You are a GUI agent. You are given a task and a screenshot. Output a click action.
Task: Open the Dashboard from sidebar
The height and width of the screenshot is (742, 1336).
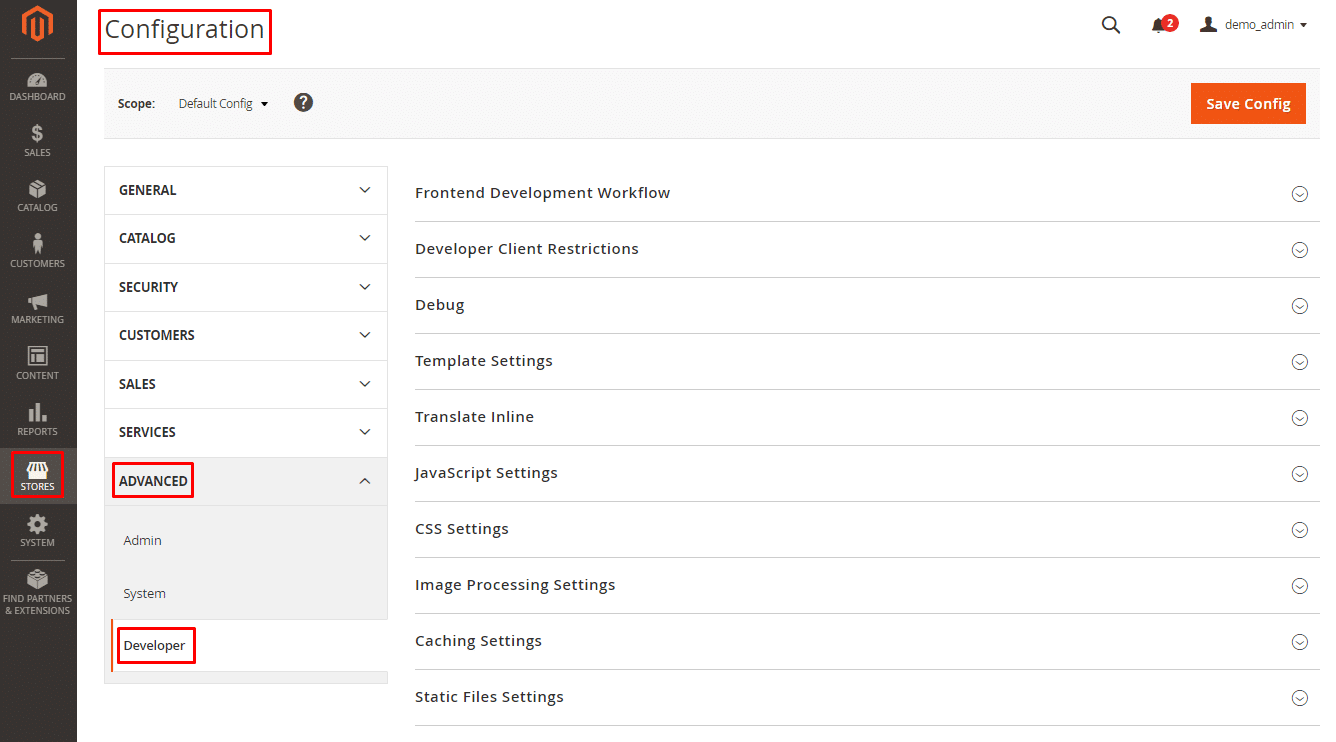coord(38,87)
